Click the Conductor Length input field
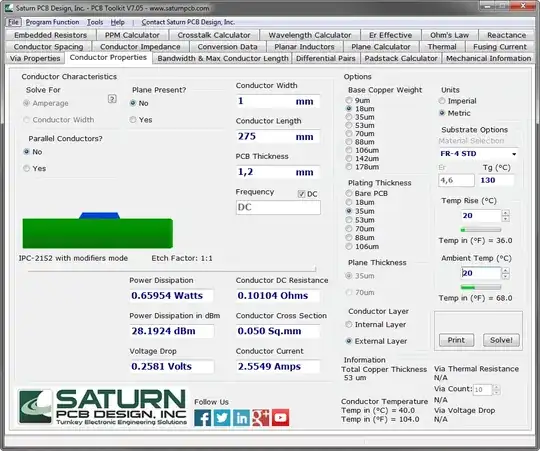 (x=278, y=137)
